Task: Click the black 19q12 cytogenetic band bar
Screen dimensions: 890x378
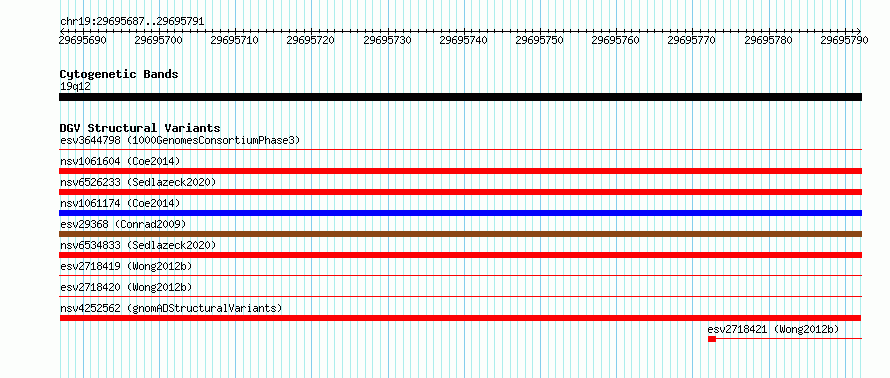Action: click(x=460, y=97)
